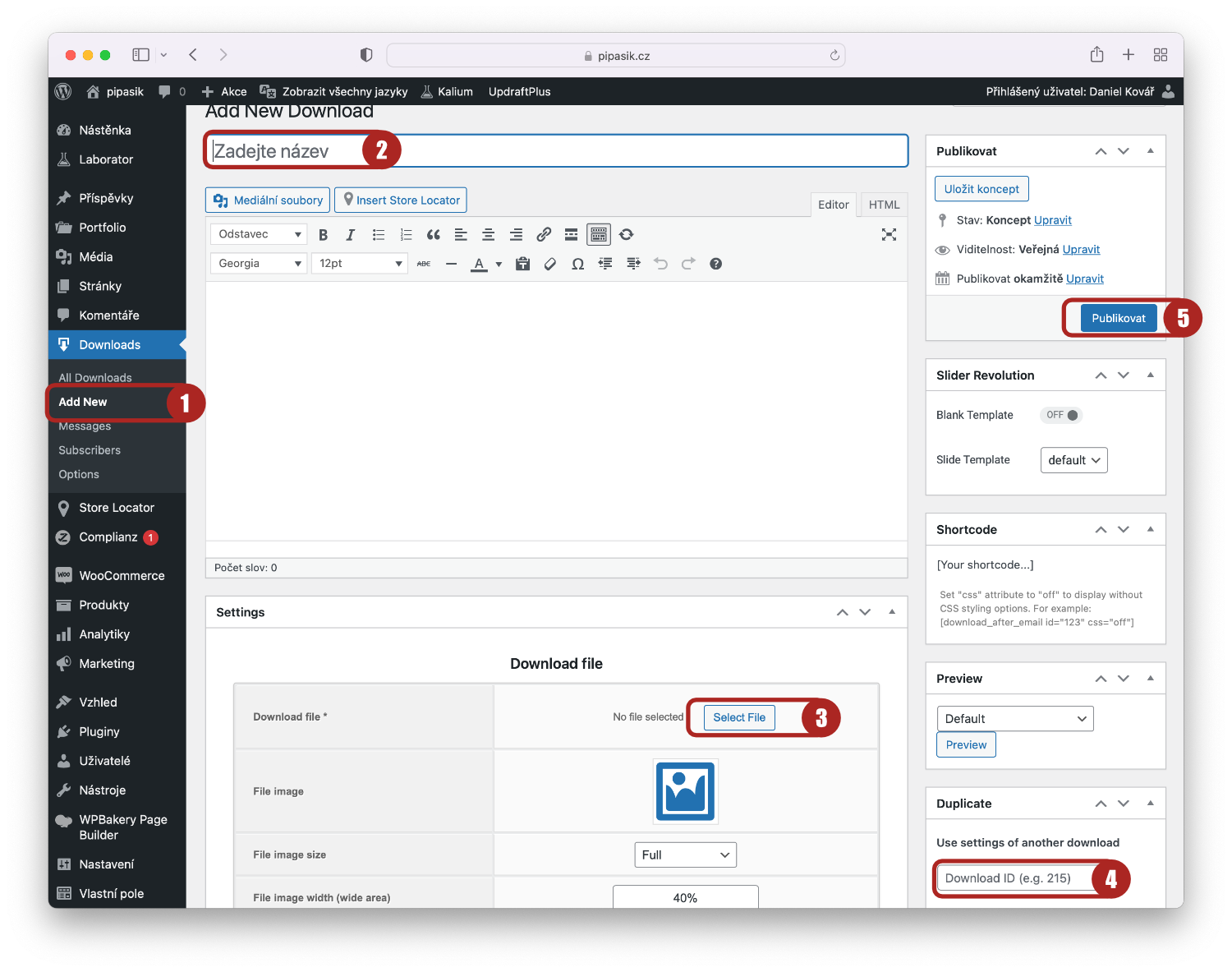Open the Georgia font family dropdown
The height and width of the screenshot is (972, 1232).
point(259,264)
